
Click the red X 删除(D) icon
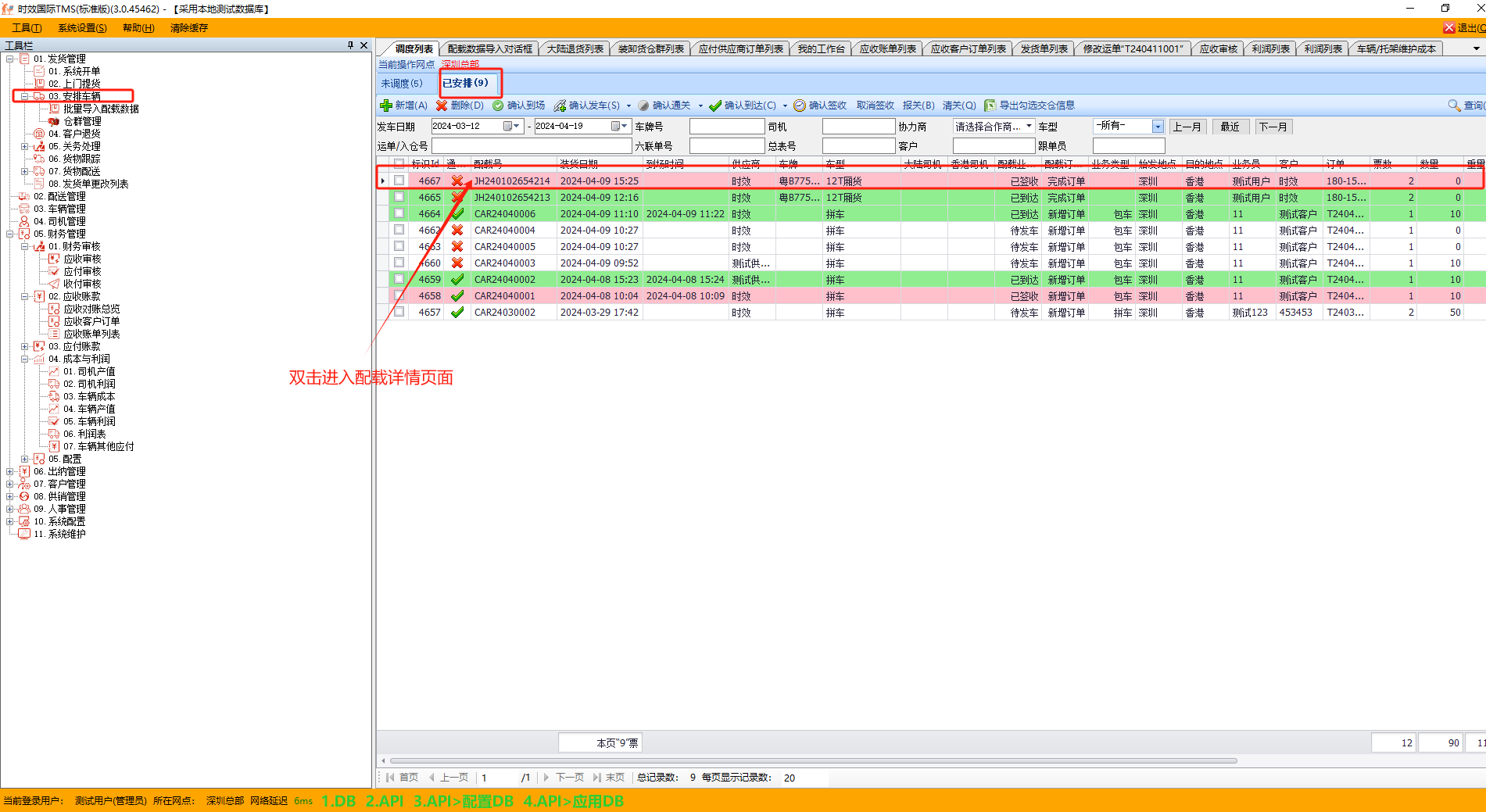pos(442,106)
